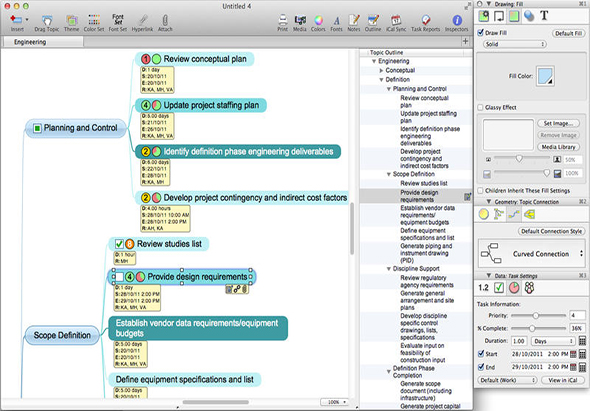Viewport: 590px width, 411px height.
Task: Collapse Discipline Support in Topic Outline
Action: pyautogui.click(x=389, y=269)
